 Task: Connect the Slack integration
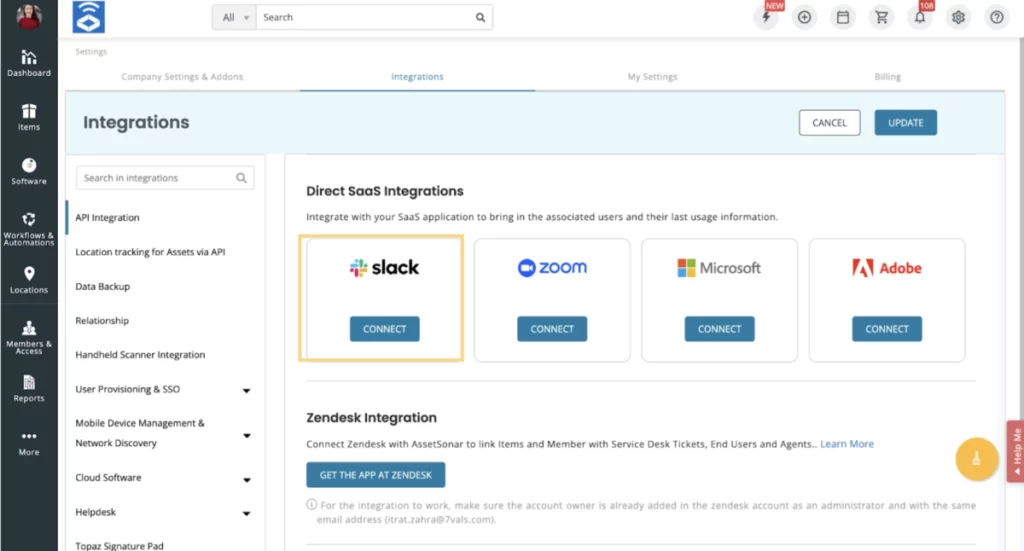tap(385, 329)
